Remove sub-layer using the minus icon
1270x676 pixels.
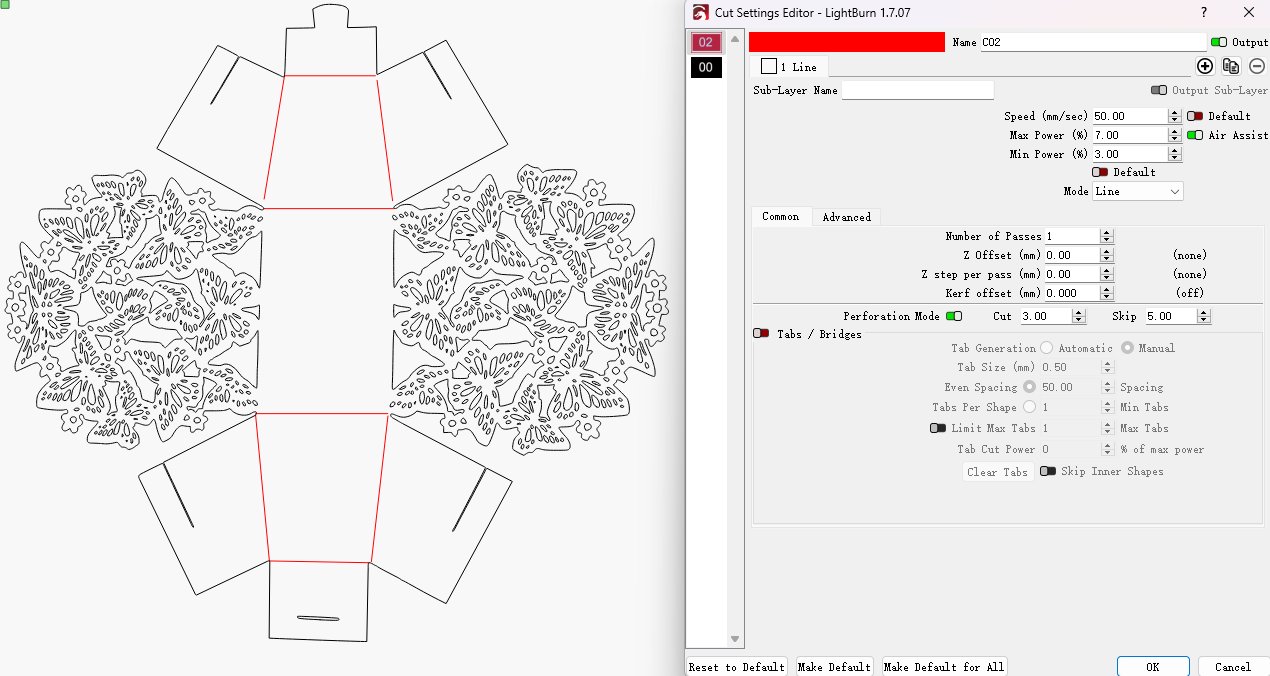[x=1257, y=66]
